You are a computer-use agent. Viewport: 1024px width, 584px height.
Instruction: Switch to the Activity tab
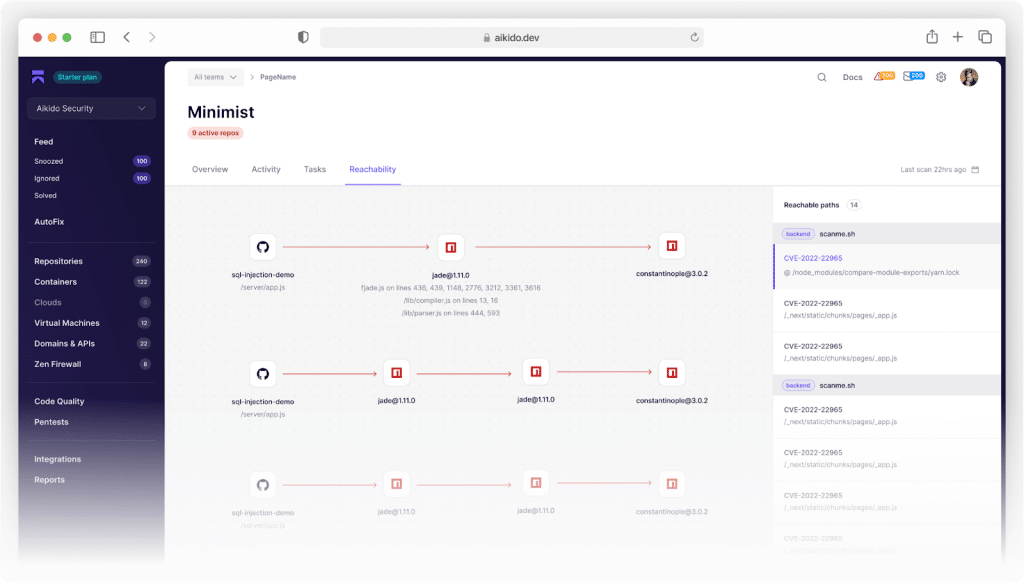coord(266,169)
